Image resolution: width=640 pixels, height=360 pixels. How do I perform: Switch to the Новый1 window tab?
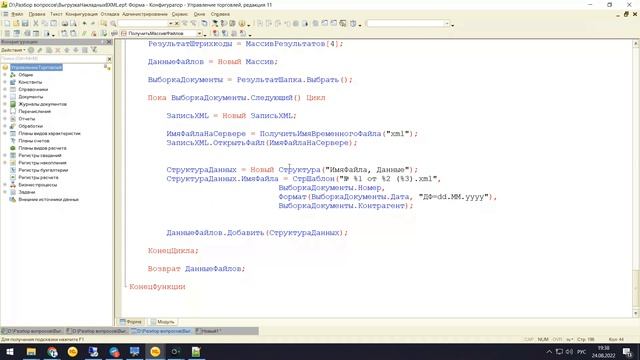tap(208, 331)
